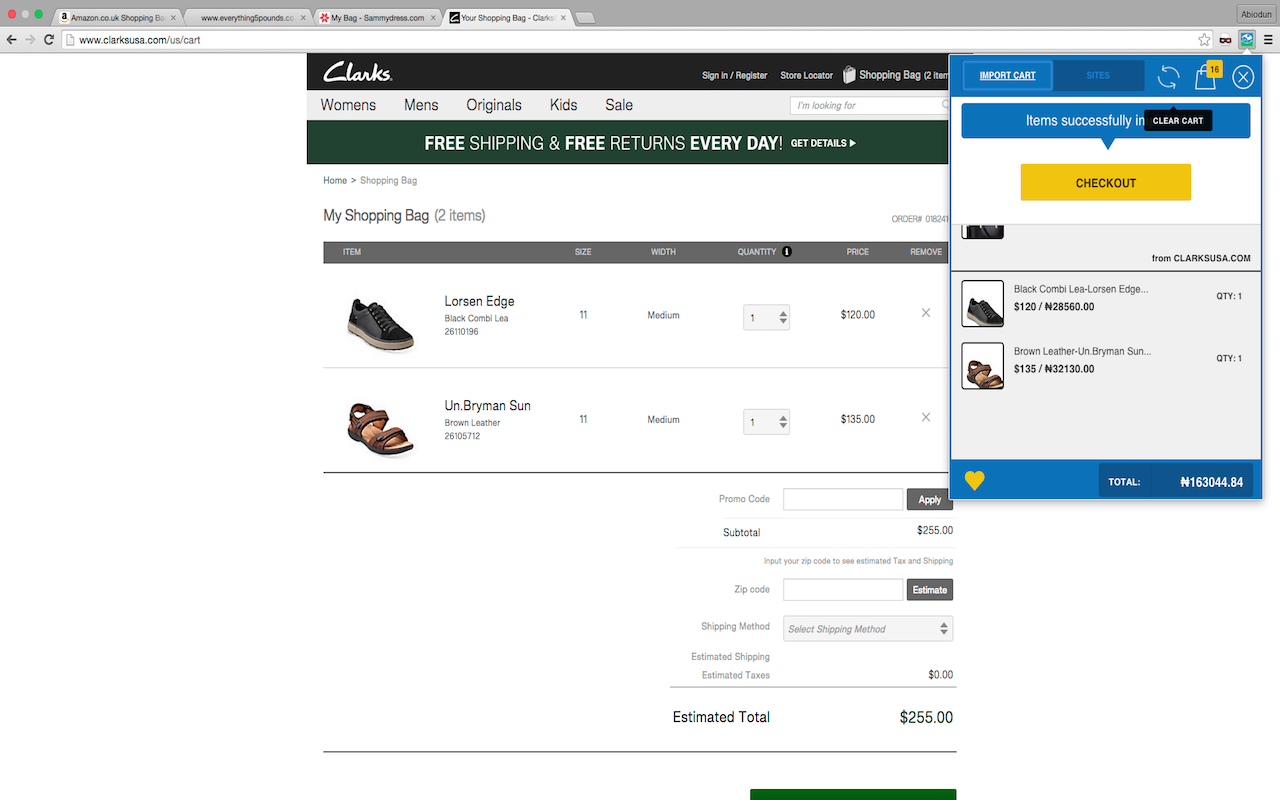Click the Apply promo code button
1280x800 pixels.
(930, 499)
